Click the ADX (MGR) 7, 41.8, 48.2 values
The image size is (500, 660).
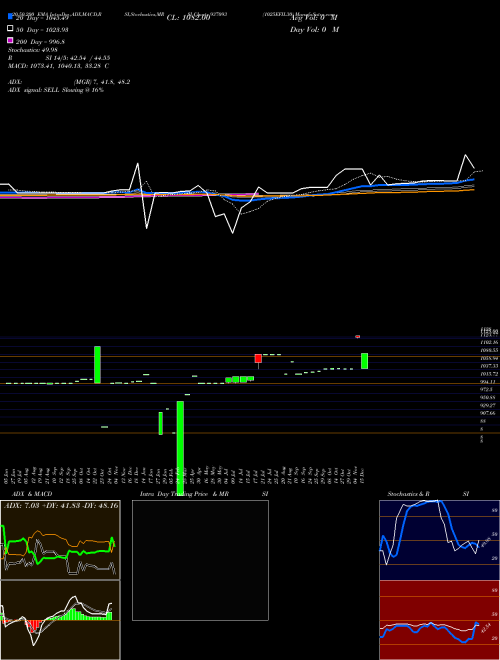coord(102,82)
